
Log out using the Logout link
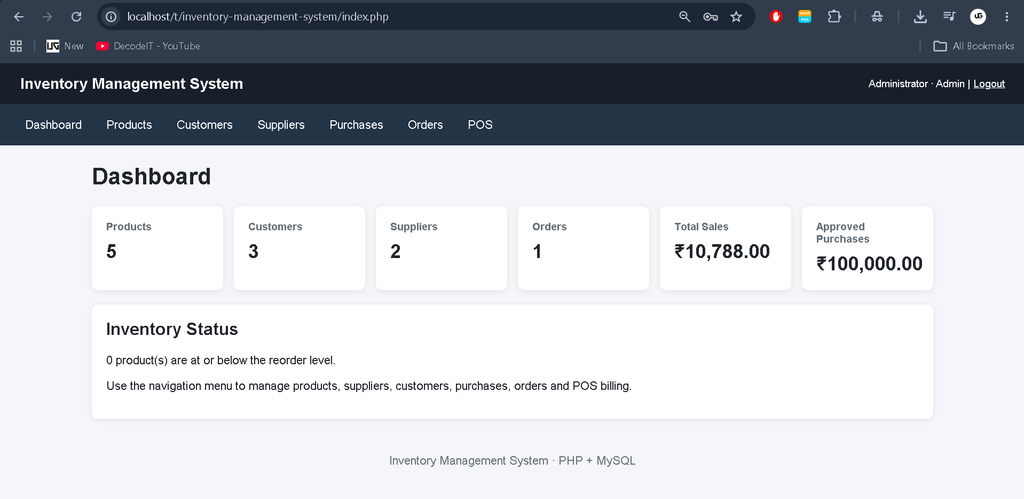(989, 84)
